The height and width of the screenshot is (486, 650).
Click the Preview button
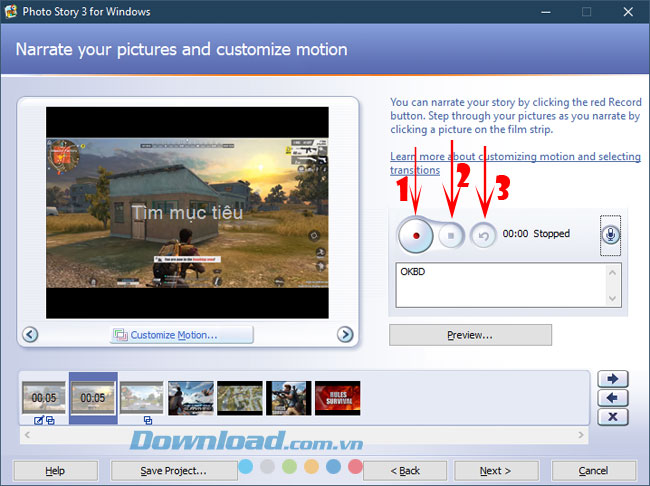[x=470, y=335]
